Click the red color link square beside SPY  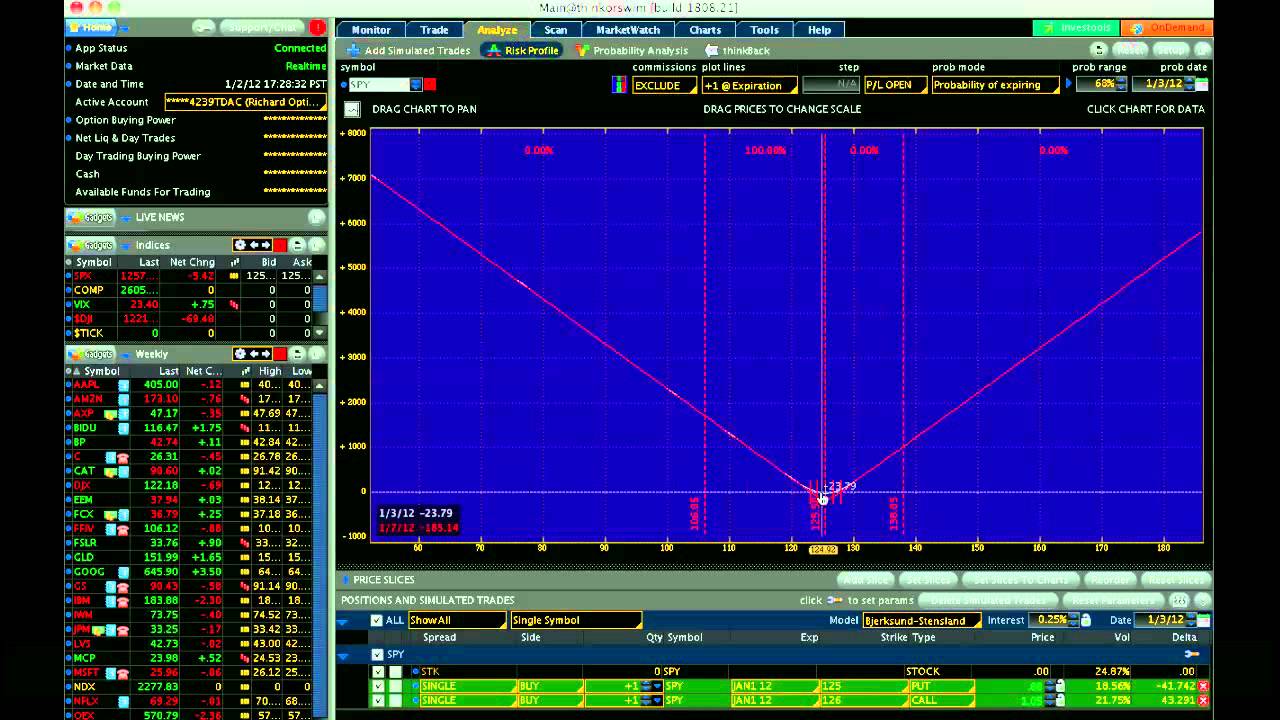coord(430,85)
